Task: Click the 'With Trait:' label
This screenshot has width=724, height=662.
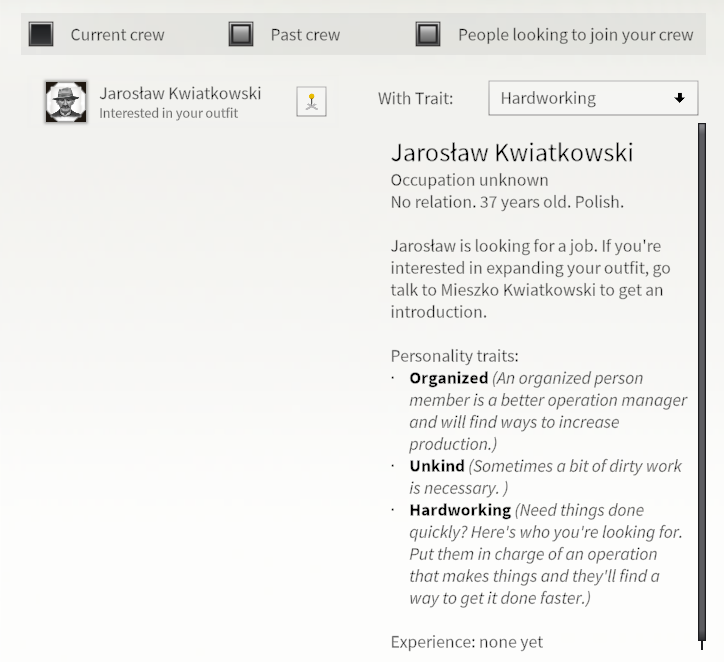Action: (x=416, y=98)
